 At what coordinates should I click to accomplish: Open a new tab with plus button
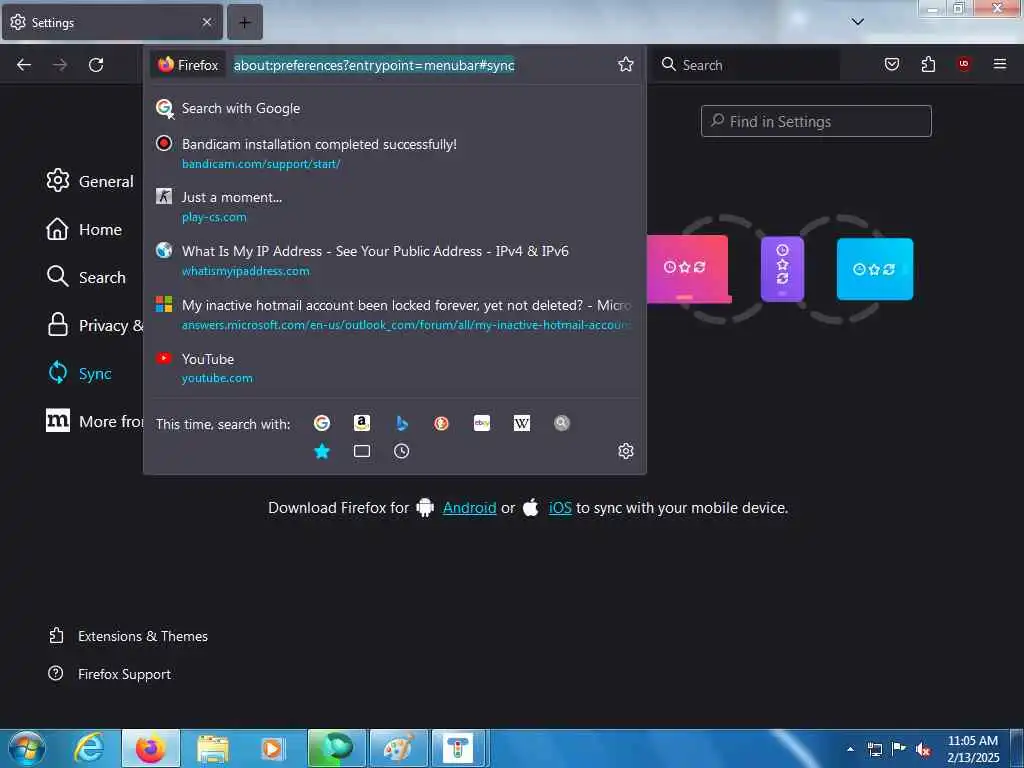(x=245, y=22)
